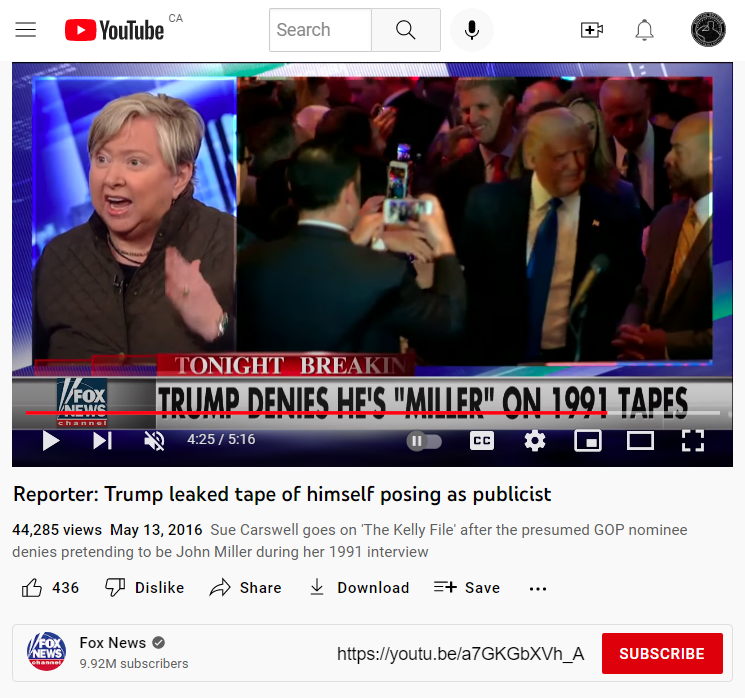The image size is (745, 698).
Task: Click the magnifier search button
Action: 406,30
